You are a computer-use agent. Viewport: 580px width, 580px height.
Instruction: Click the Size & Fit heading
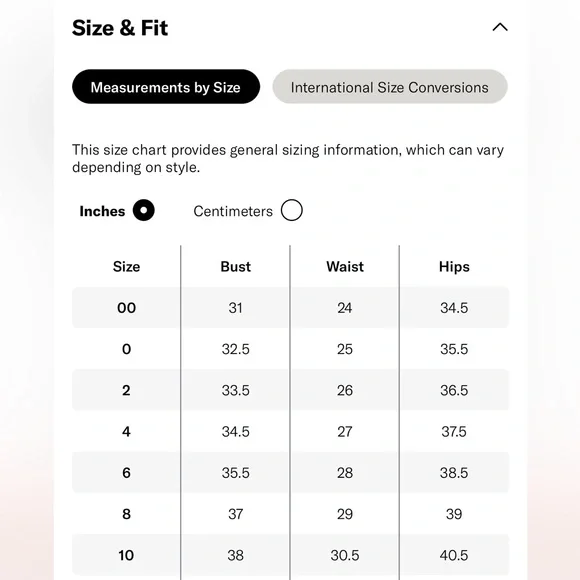point(120,28)
